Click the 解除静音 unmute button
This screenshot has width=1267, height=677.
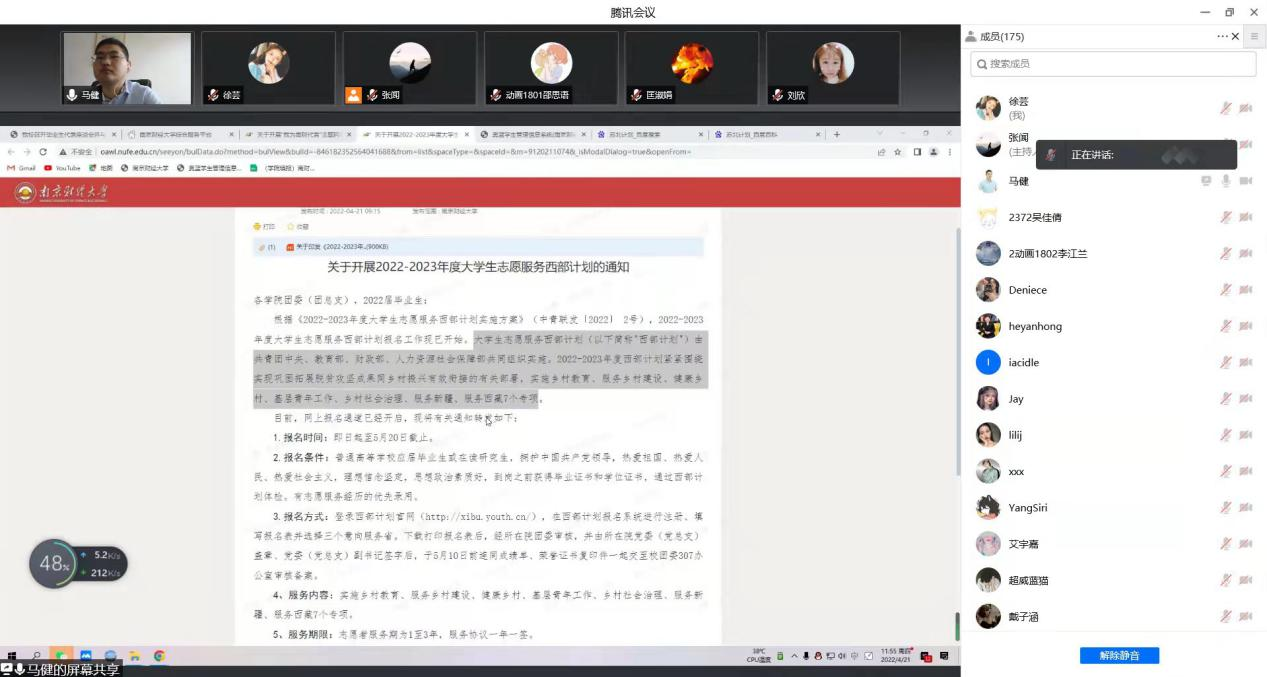coord(1119,655)
